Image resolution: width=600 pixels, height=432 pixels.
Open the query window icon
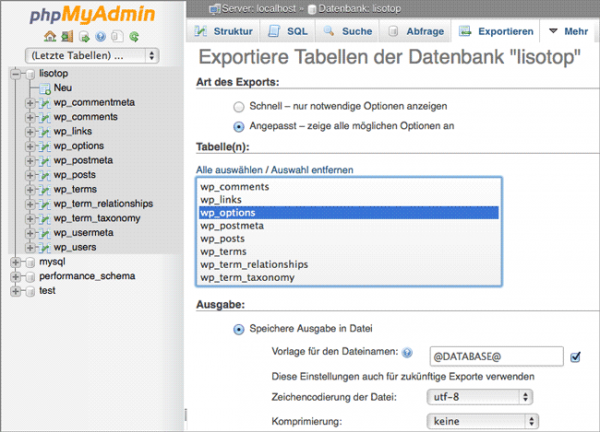[84, 37]
